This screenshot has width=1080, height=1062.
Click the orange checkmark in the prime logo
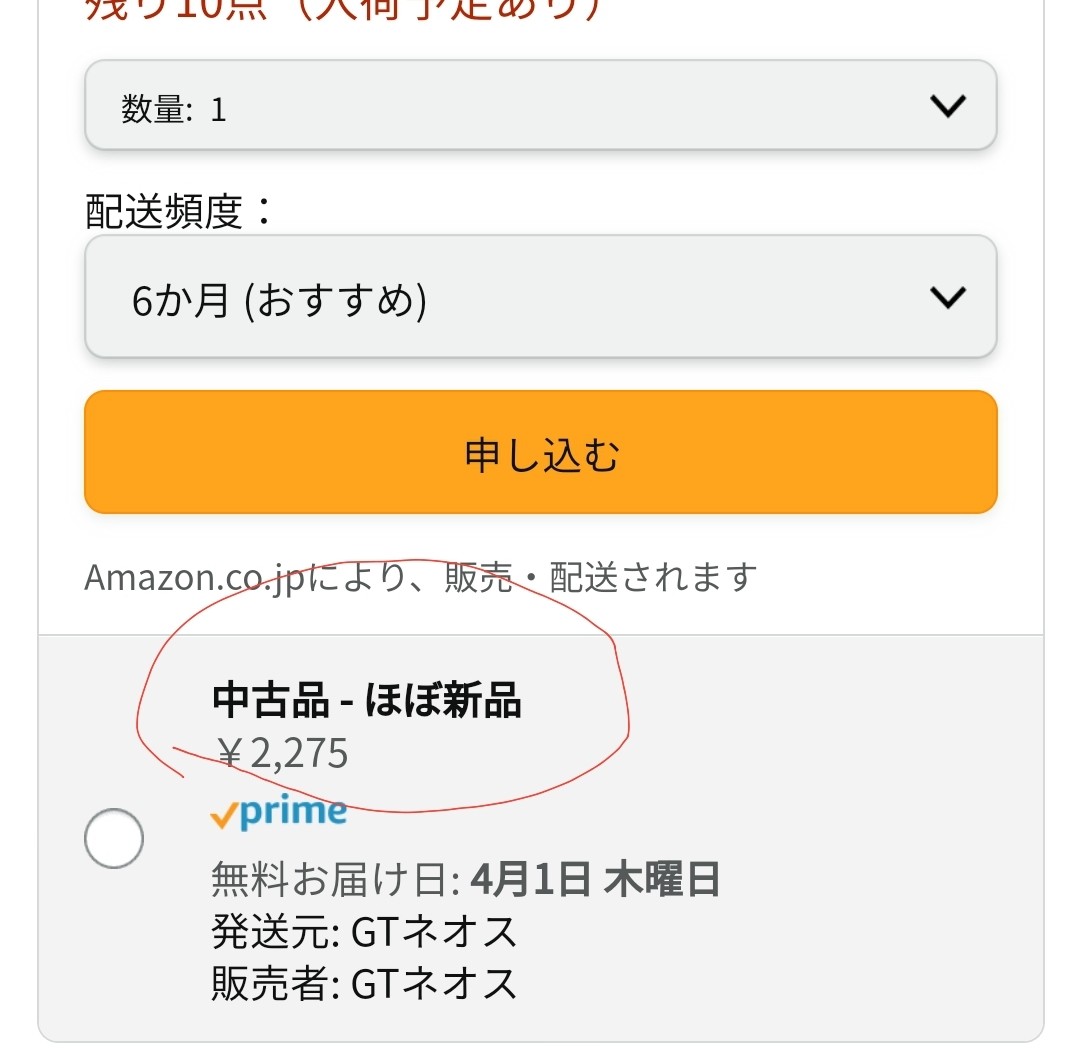(x=223, y=815)
